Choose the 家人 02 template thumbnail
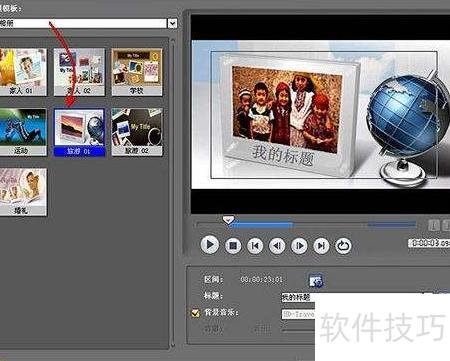This screenshot has height=361, width=450. (x=79, y=72)
